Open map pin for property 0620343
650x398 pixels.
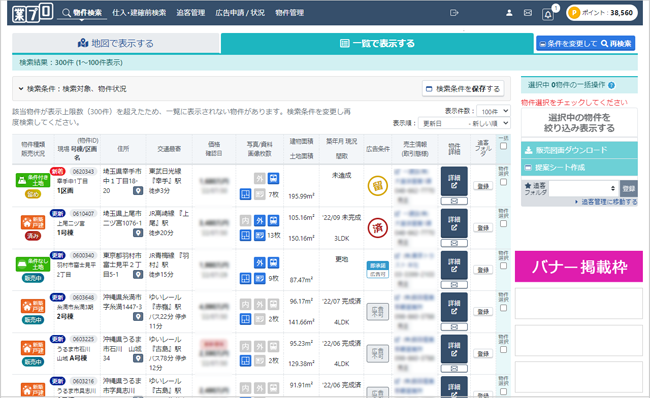pos(138,190)
